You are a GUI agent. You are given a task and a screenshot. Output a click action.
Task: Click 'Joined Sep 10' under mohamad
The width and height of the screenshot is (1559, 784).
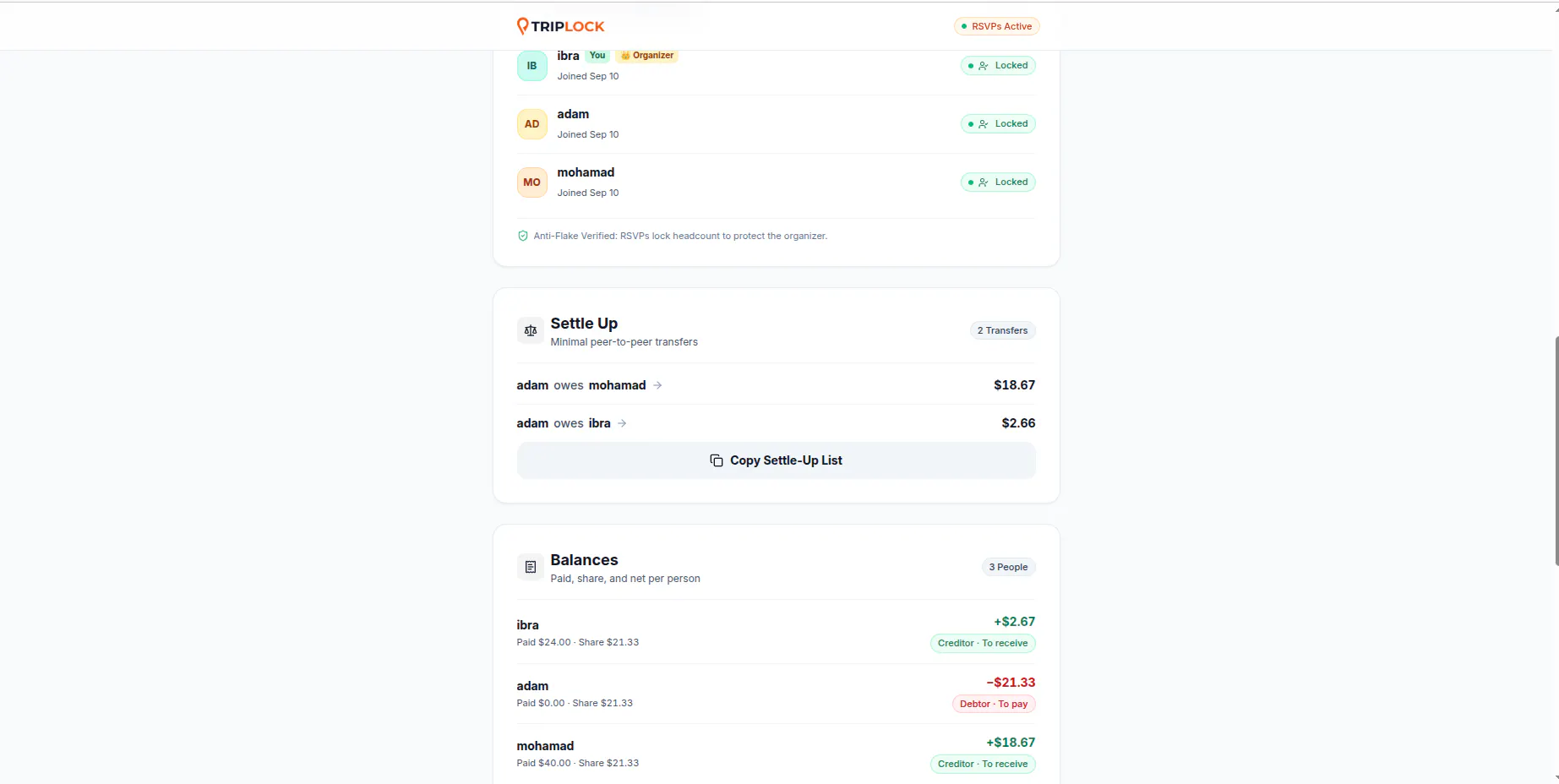point(588,193)
